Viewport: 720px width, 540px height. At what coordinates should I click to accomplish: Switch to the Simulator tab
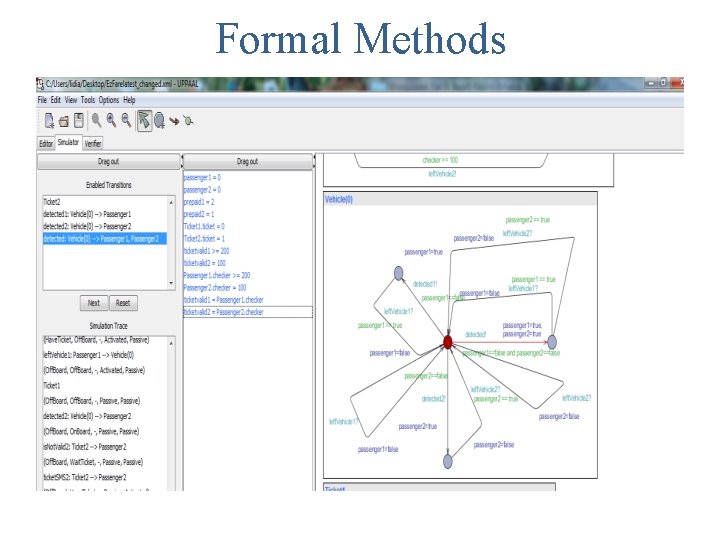[x=68, y=142]
